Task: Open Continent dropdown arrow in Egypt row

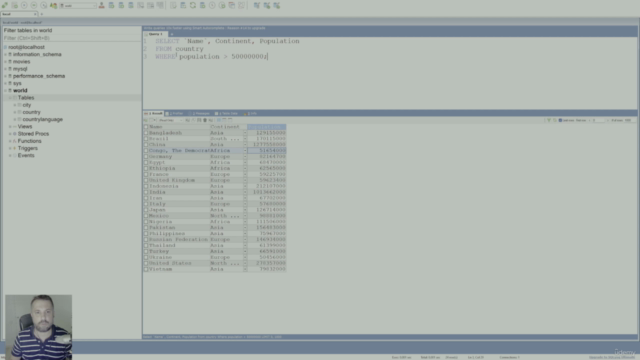Action: (245, 162)
